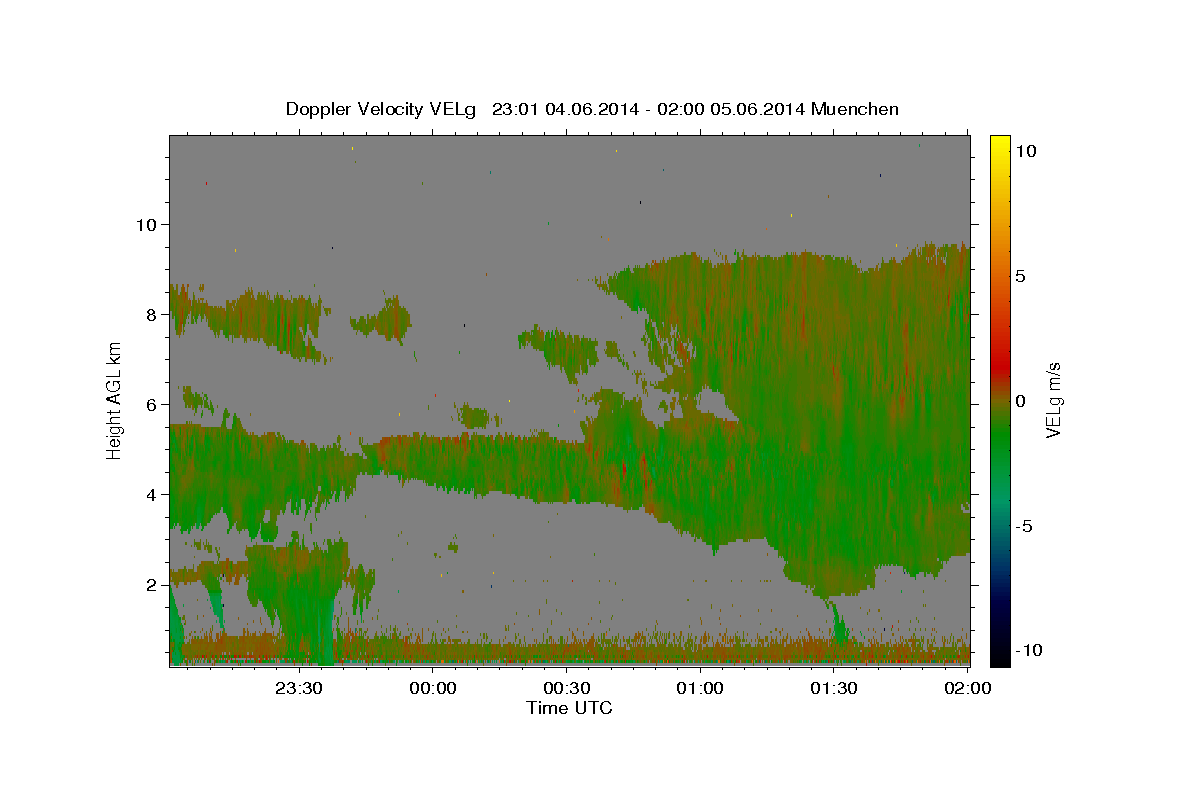The height and width of the screenshot is (800, 1200).
Task: Click the 01:30 time tick label
Action: 834,688
